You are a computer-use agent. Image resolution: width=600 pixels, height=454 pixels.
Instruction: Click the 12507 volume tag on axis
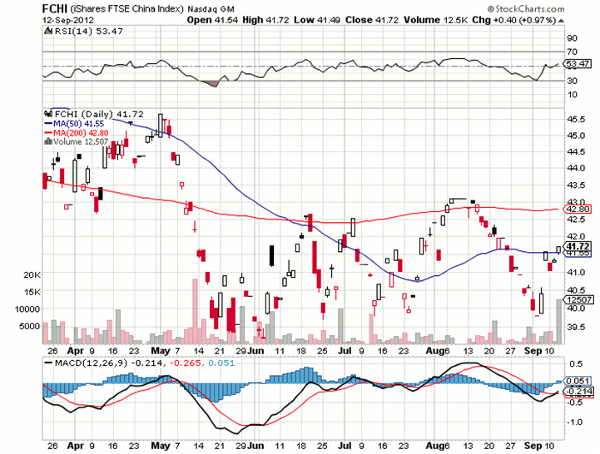[580, 299]
